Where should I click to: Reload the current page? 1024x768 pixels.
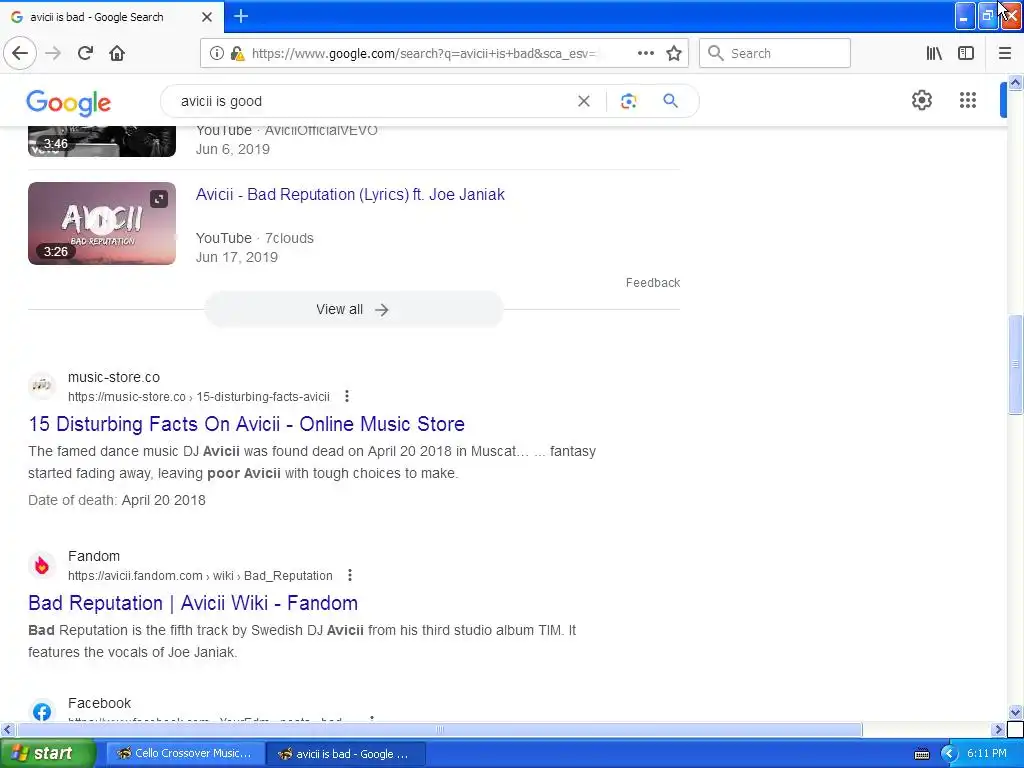(x=85, y=54)
